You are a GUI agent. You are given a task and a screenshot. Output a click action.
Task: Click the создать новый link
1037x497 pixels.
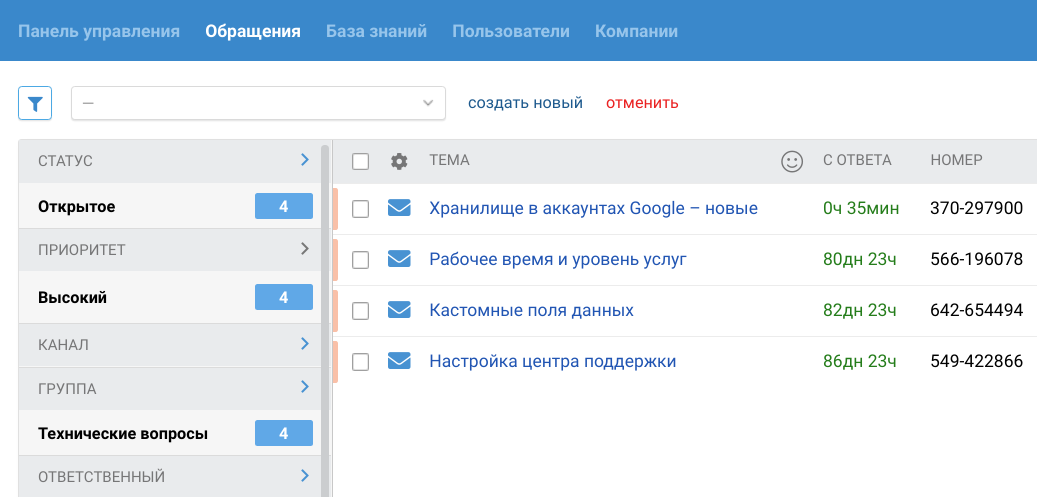point(525,103)
